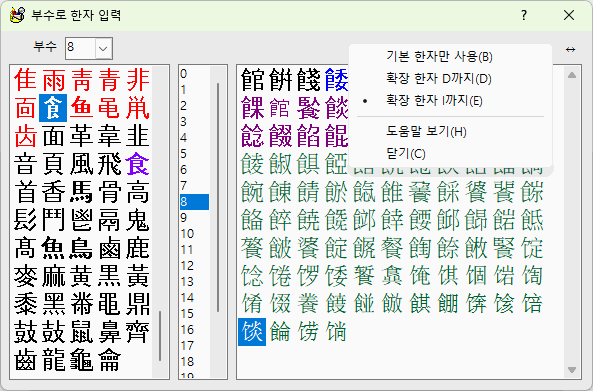Image resolution: width=593 pixels, height=391 pixels.
Task: Select the 風 wind radical
Action: click(x=81, y=164)
